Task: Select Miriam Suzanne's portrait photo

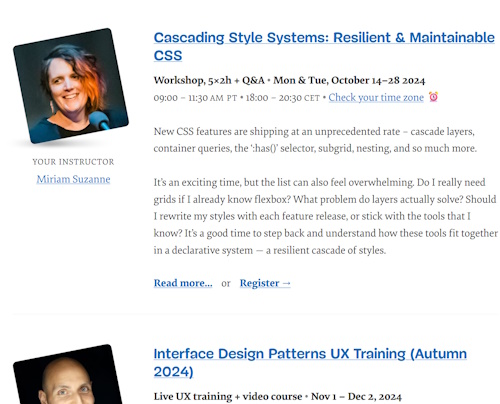Action: point(71,86)
